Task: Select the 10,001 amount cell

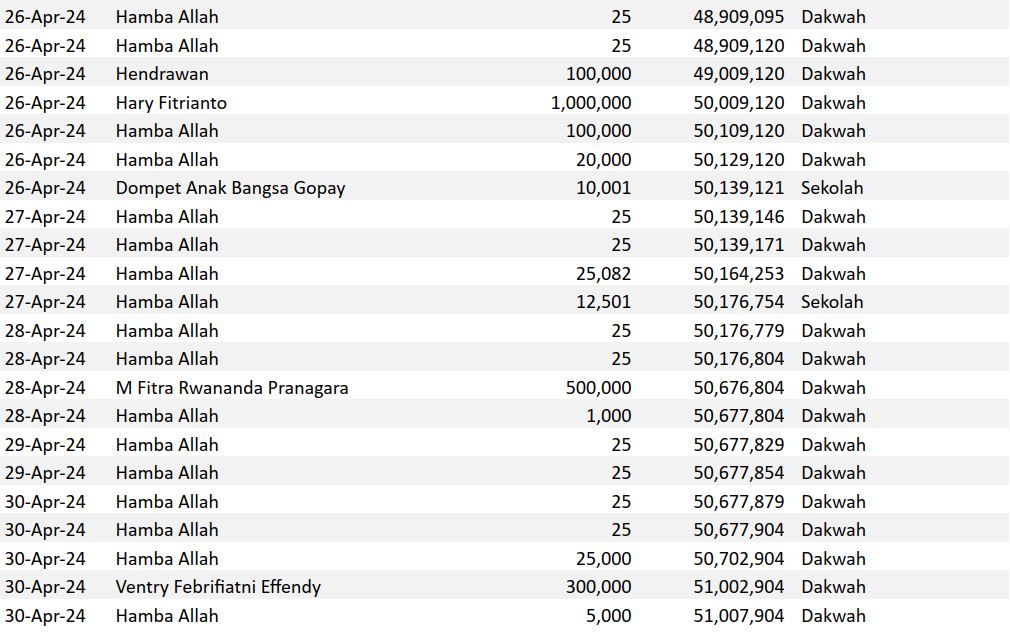Action: coord(603,188)
